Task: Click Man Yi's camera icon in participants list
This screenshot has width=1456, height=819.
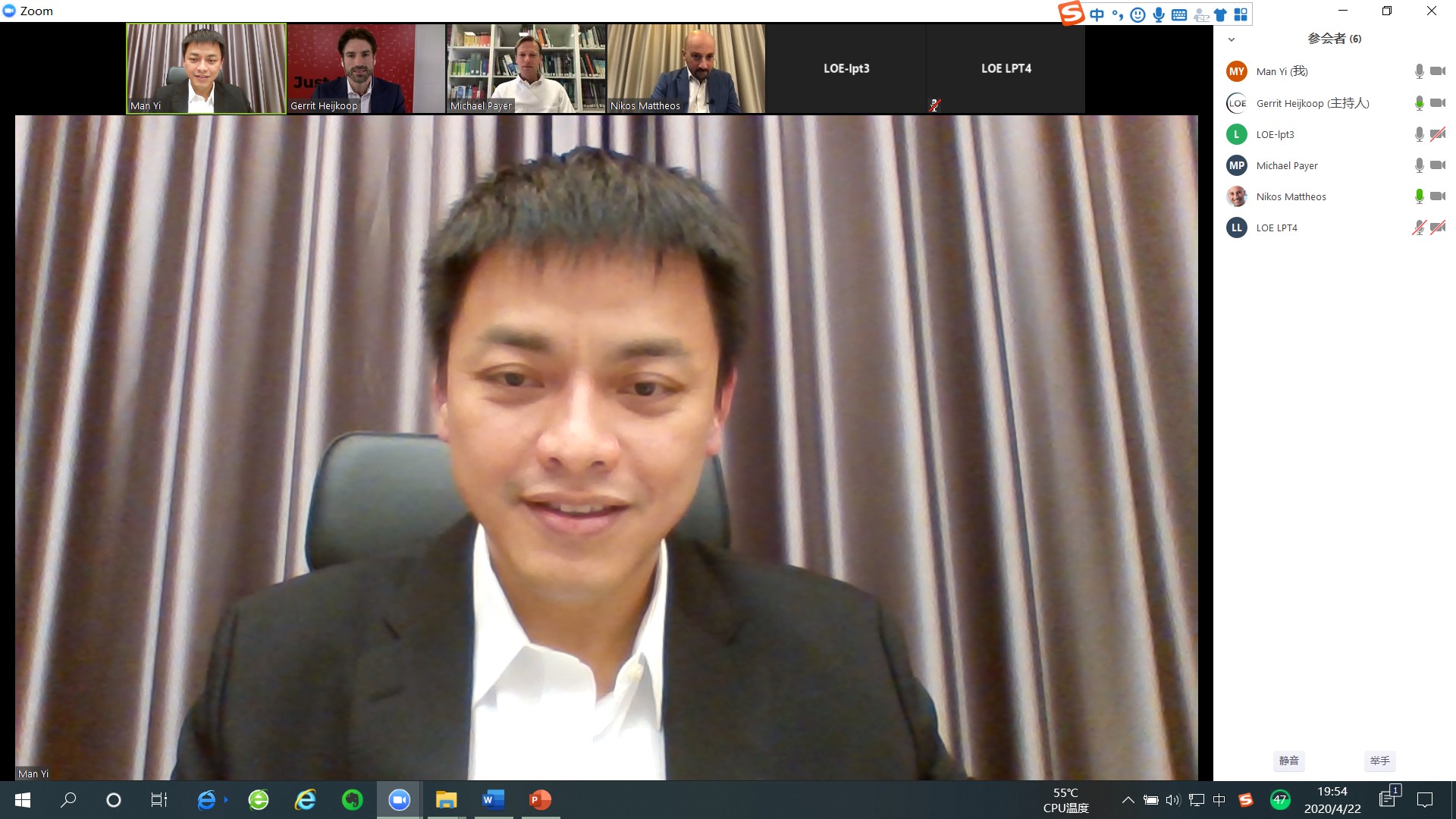Action: [1437, 71]
